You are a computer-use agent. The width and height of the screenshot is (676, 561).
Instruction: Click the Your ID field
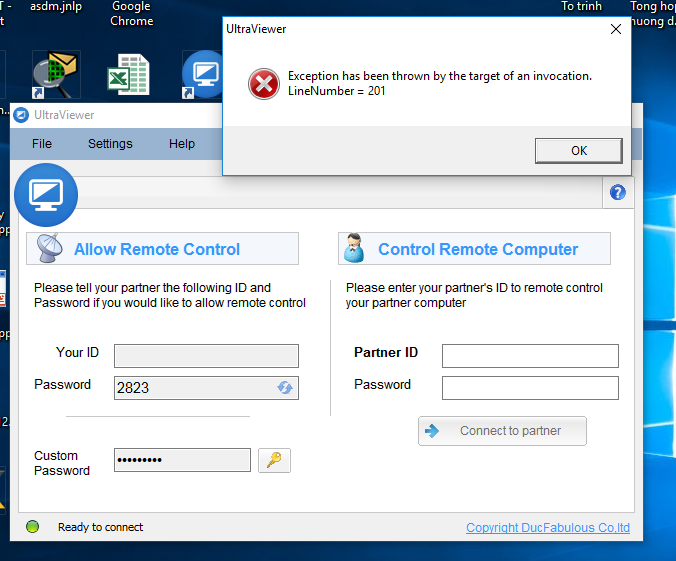click(x=206, y=356)
